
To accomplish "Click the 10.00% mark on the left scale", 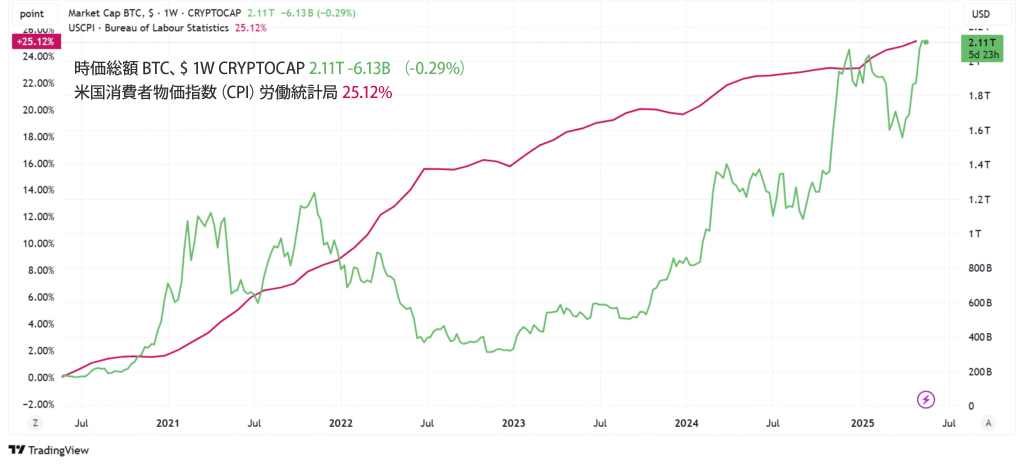I will coord(35,243).
